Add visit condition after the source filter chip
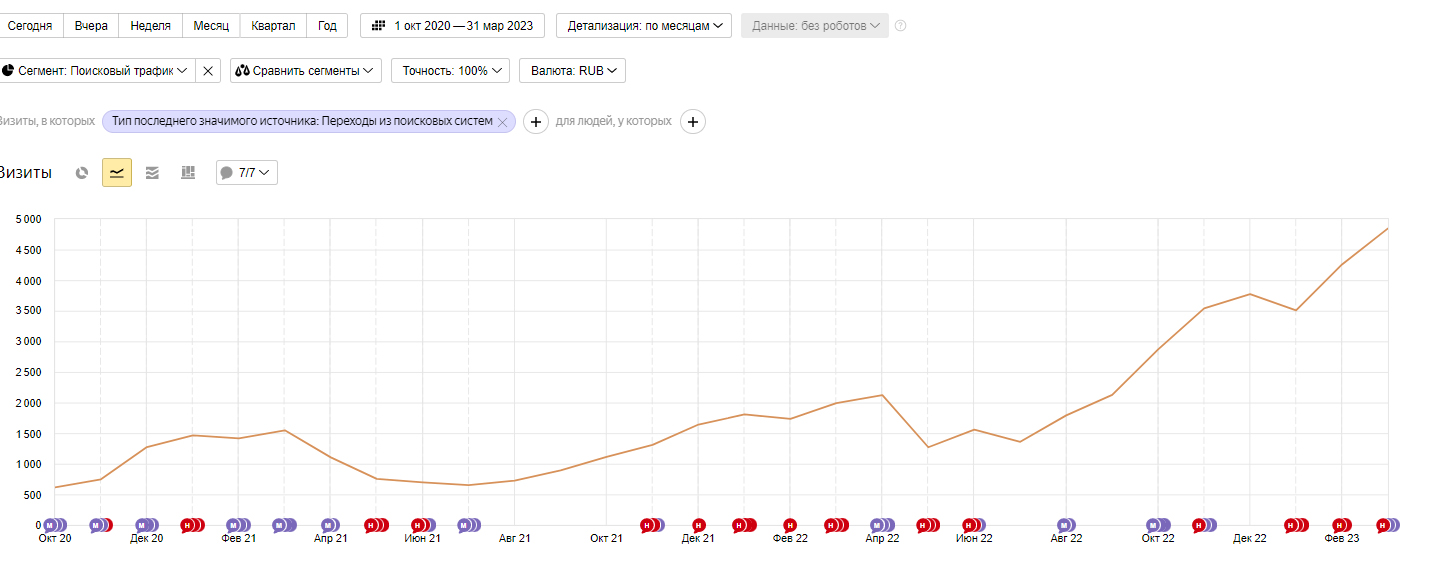The image size is (1432, 571). [536, 122]
